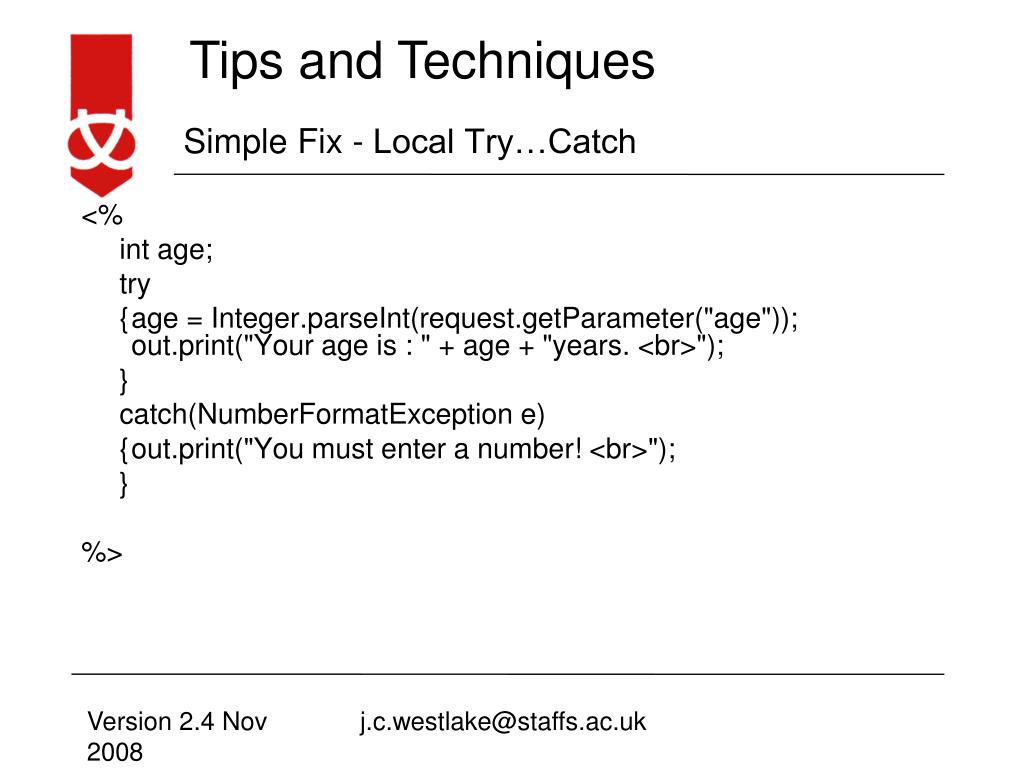Click the horizontal rule under the subtitle
The width and height of the screenshot is (1024, 768).
click(x=559, y=174)
